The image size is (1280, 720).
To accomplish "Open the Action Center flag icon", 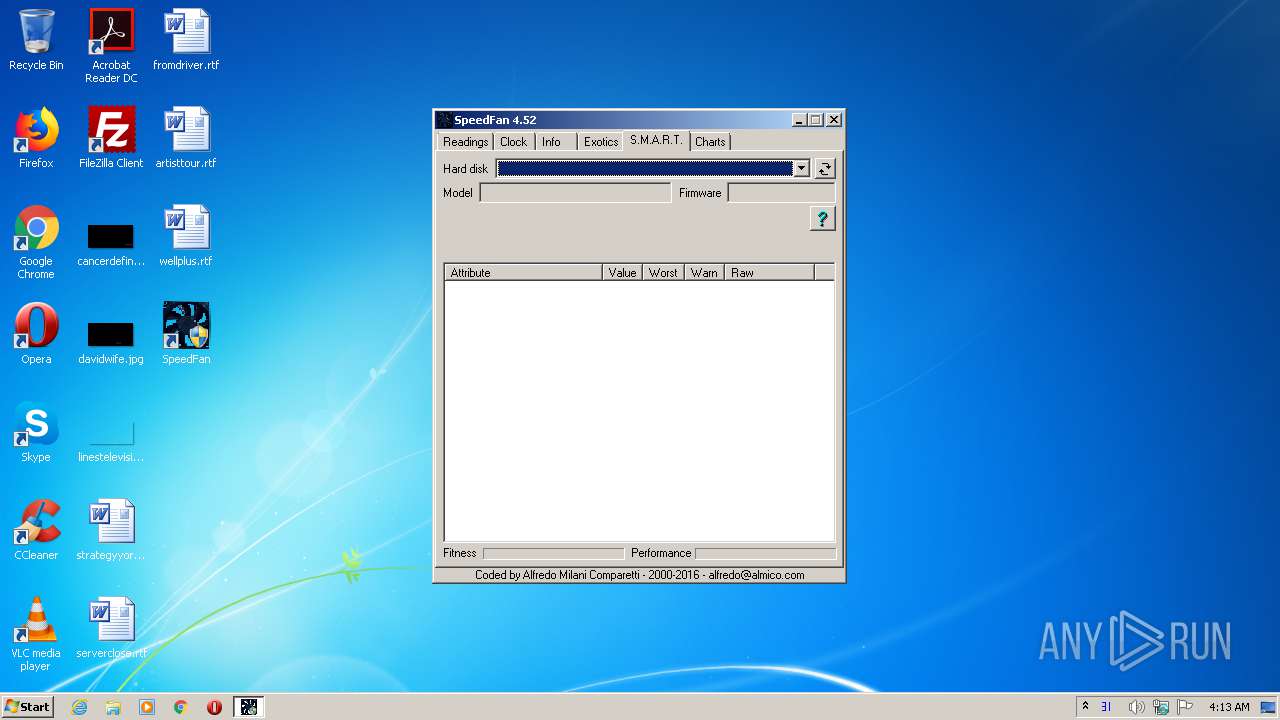I will [x=1185, y=707].
